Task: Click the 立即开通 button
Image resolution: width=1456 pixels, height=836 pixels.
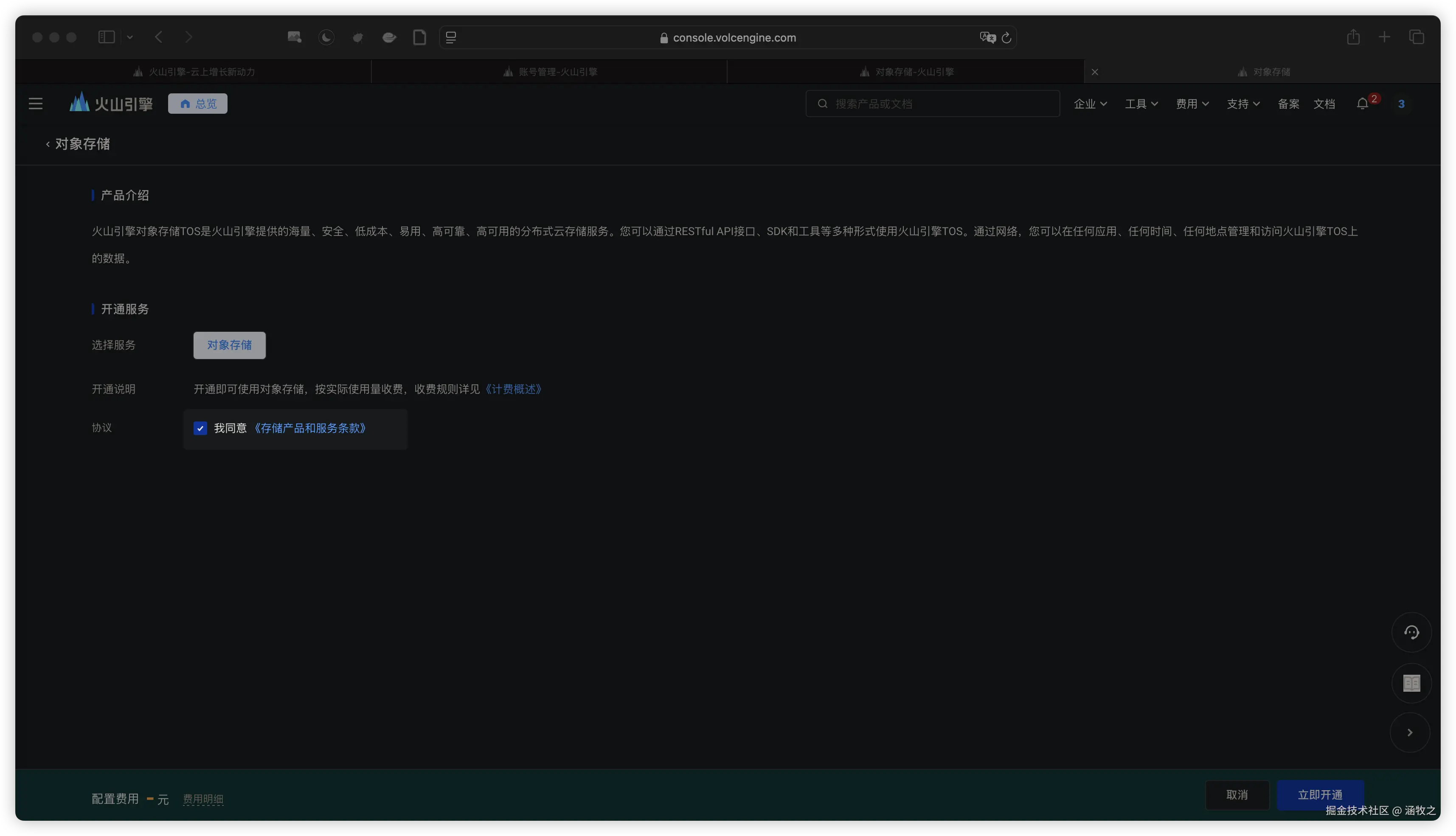Action: [x=1320, y=795]
